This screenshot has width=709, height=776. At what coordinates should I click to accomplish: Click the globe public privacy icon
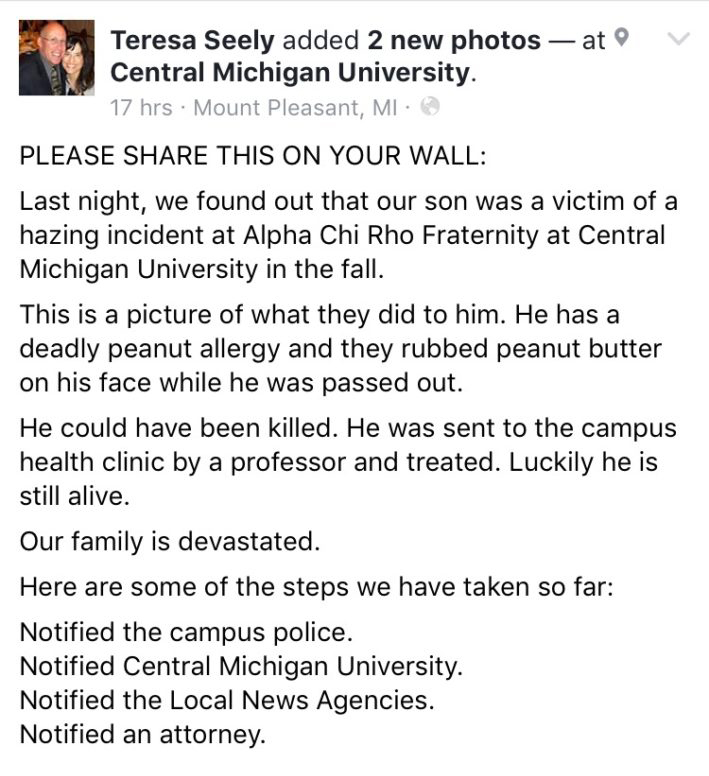(x=429, y=106)
